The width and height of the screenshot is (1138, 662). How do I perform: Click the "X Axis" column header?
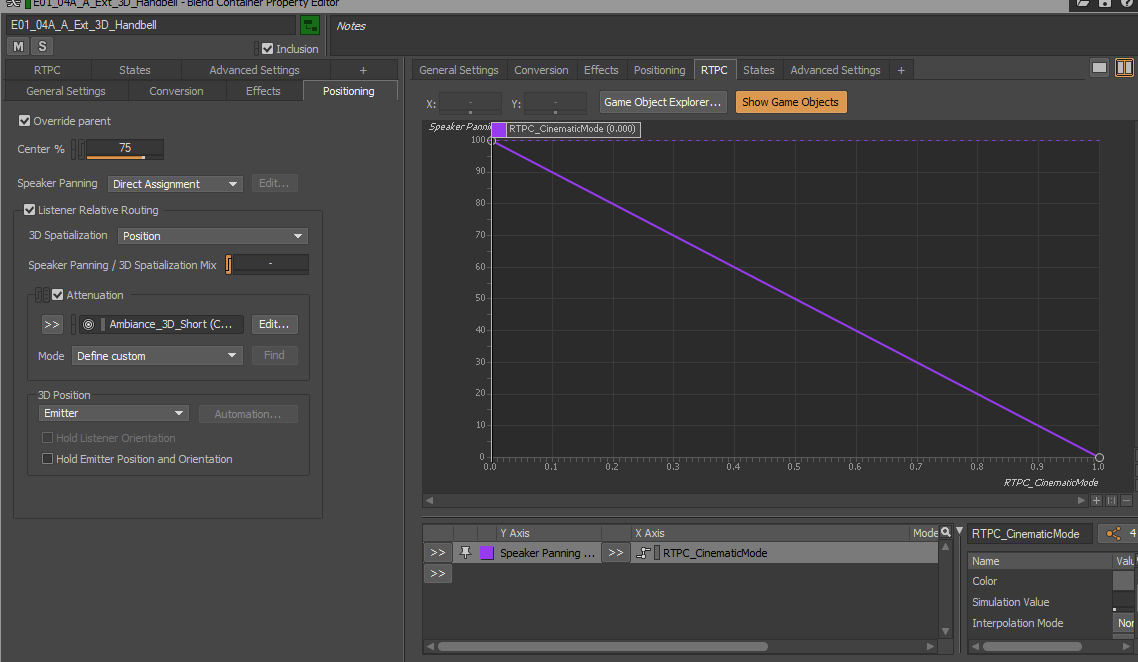(x=650, y=533)
